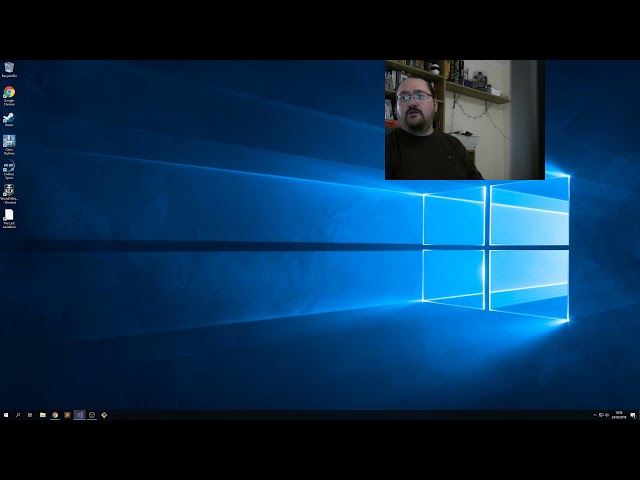Select the World of Warships shortcut icon
The image size is (640, 480).
coord(9,194)
